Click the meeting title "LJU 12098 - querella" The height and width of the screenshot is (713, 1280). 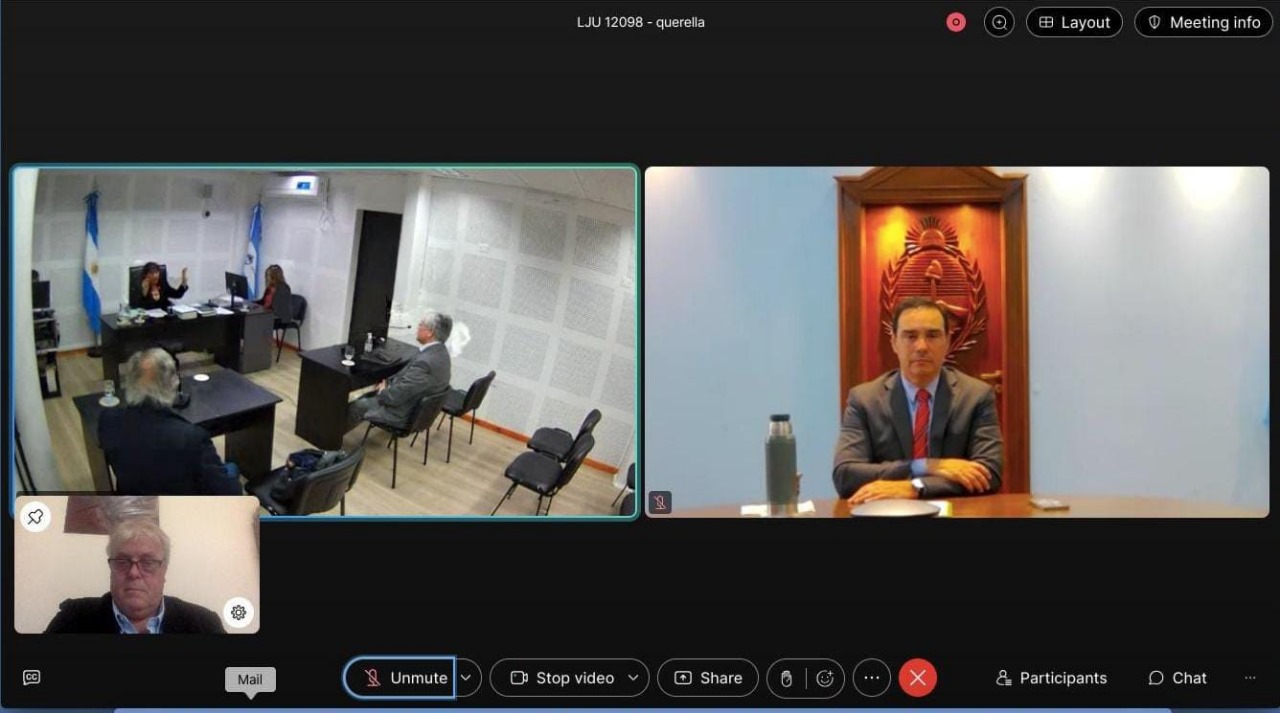[641, 22]
